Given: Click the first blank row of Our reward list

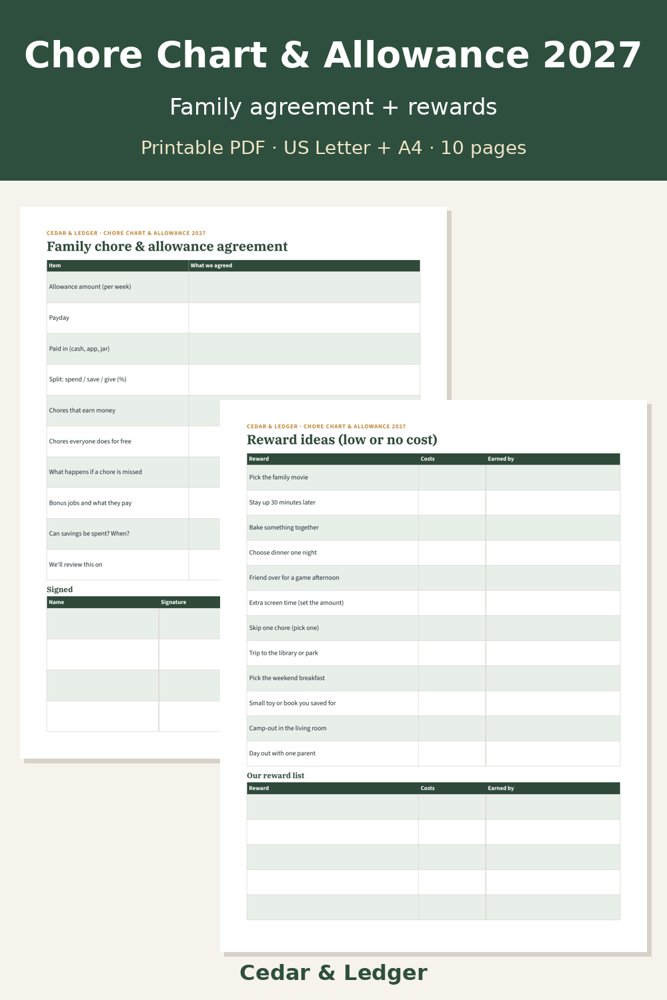Looking at the screenshot, I should coord(433,807).
